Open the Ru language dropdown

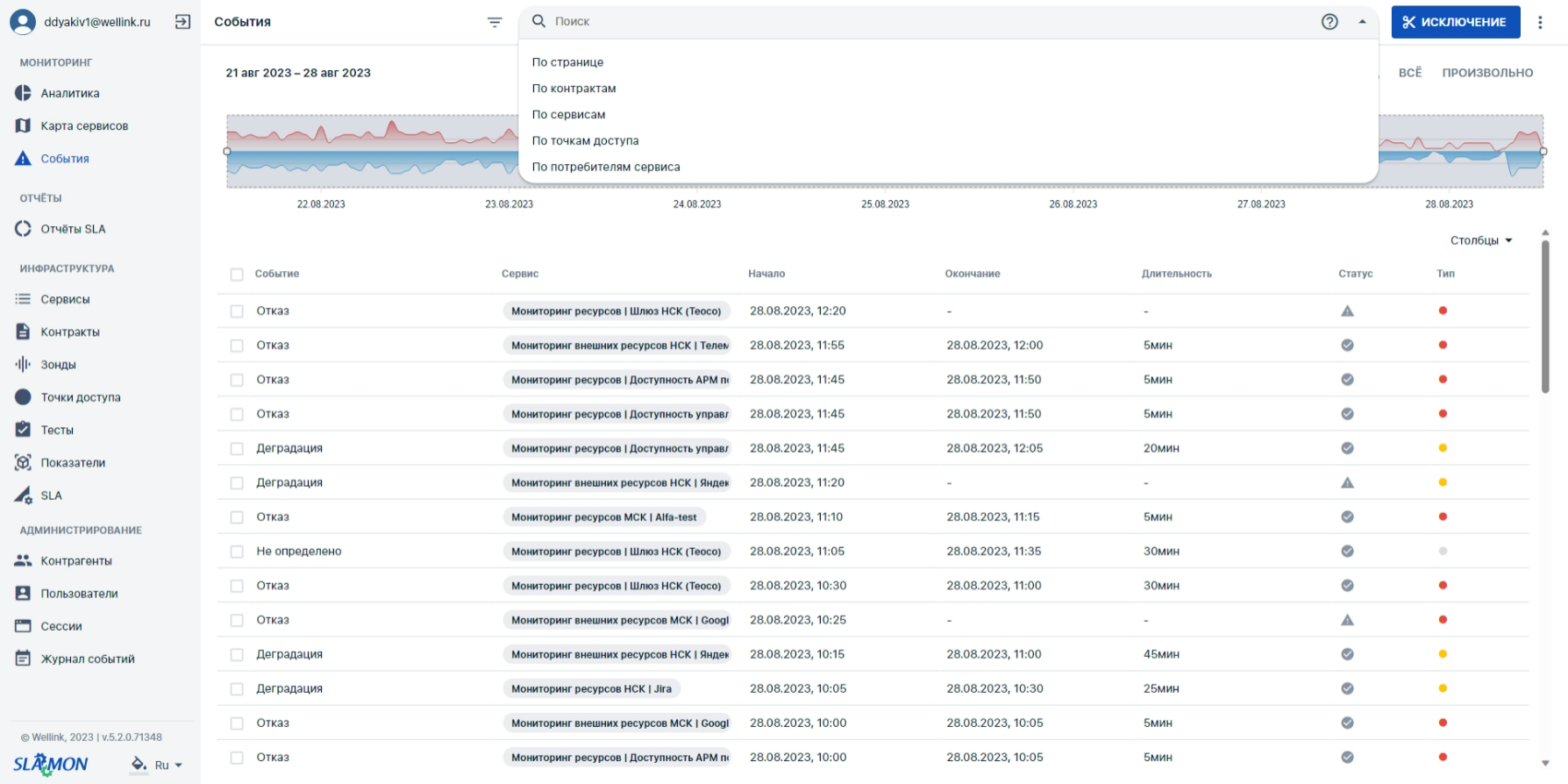(168, 765)
